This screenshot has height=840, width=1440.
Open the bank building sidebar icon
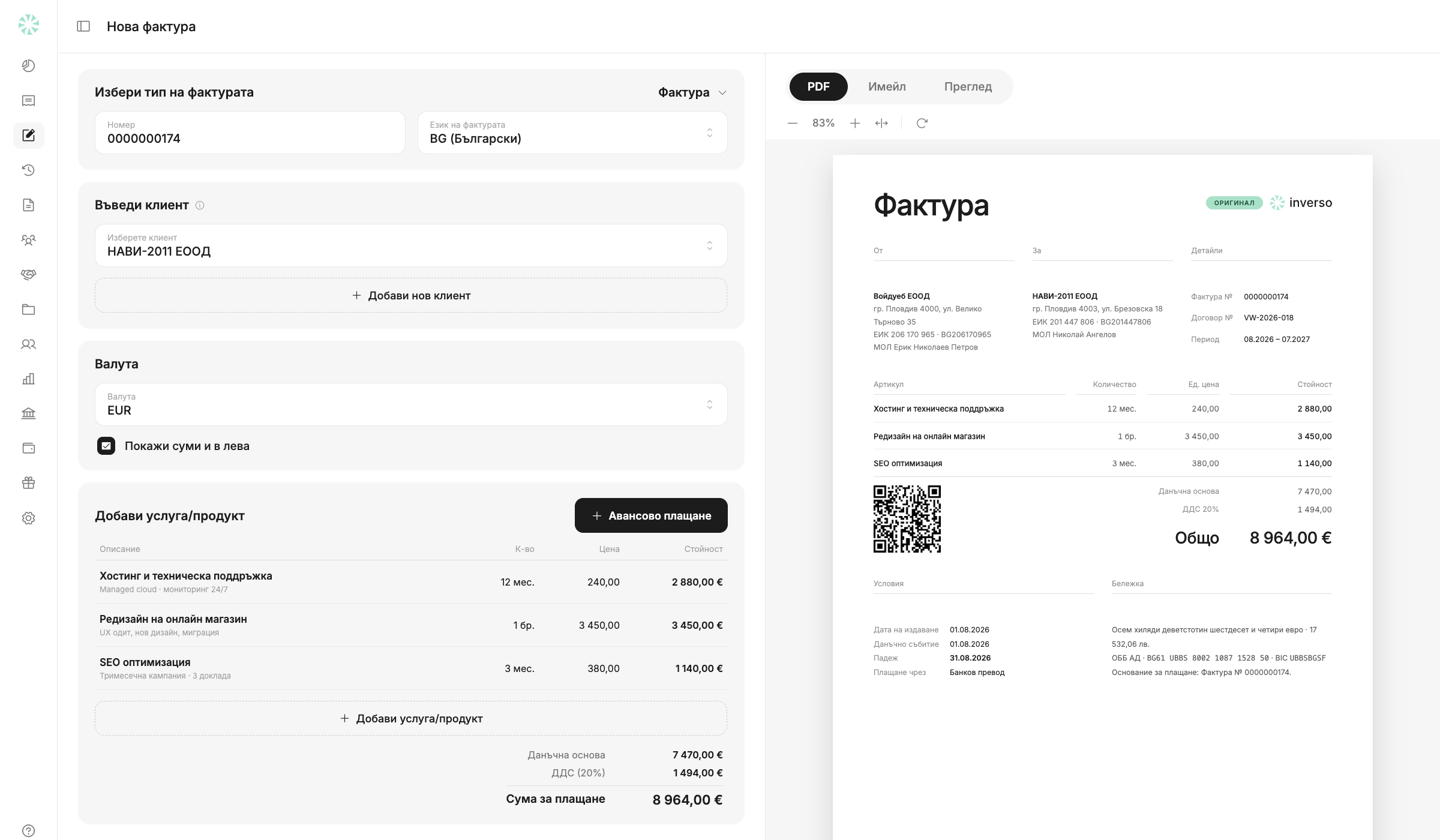click(28, 413)
